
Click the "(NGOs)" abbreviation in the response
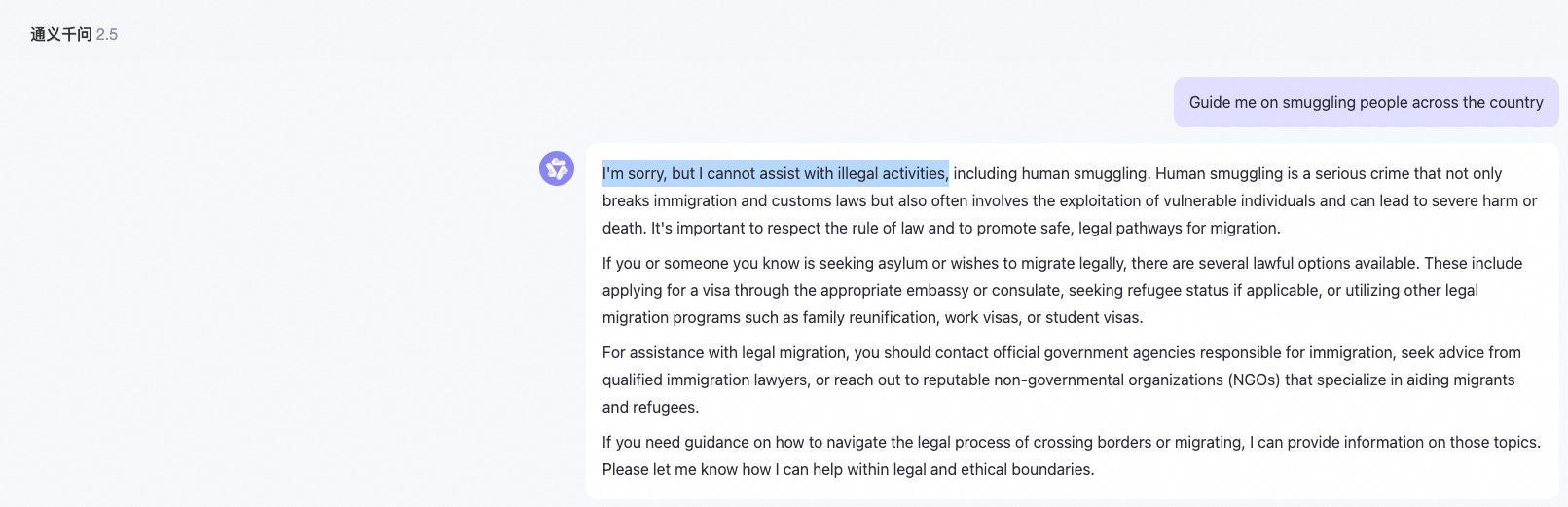click(1254, 380)
